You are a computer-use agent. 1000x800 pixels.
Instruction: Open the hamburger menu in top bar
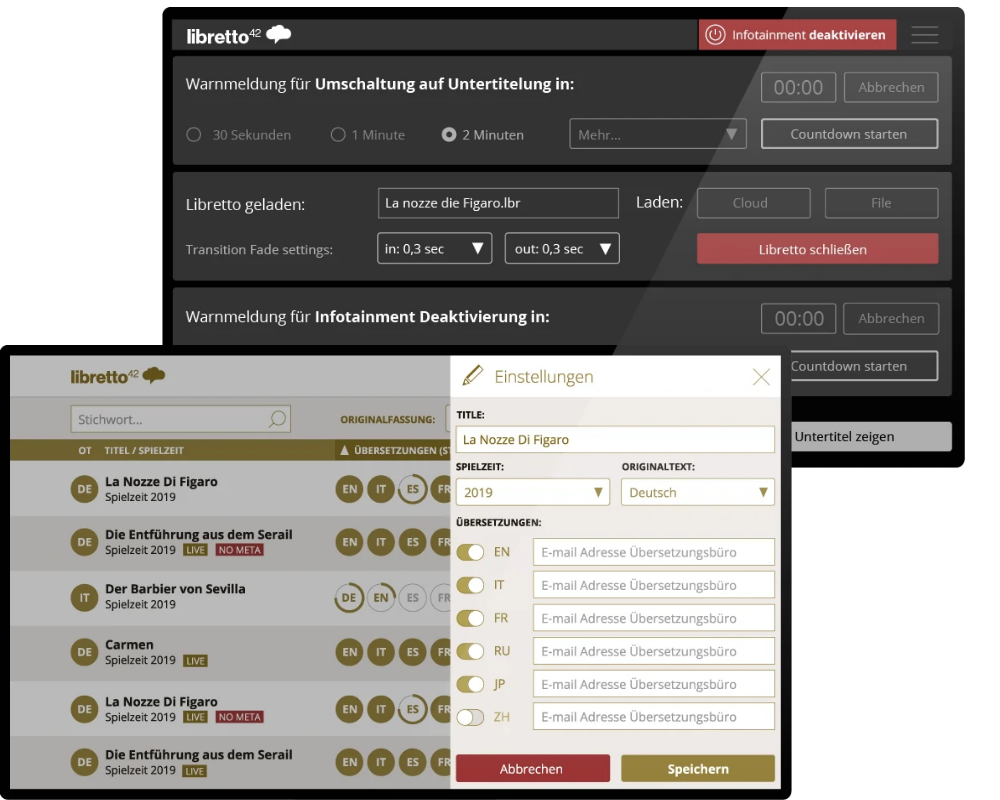point(925,35)
